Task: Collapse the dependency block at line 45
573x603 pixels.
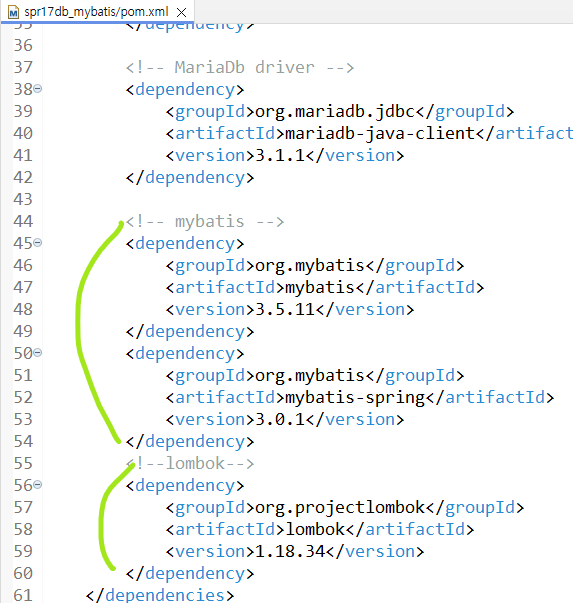Action: coord(37,243)
